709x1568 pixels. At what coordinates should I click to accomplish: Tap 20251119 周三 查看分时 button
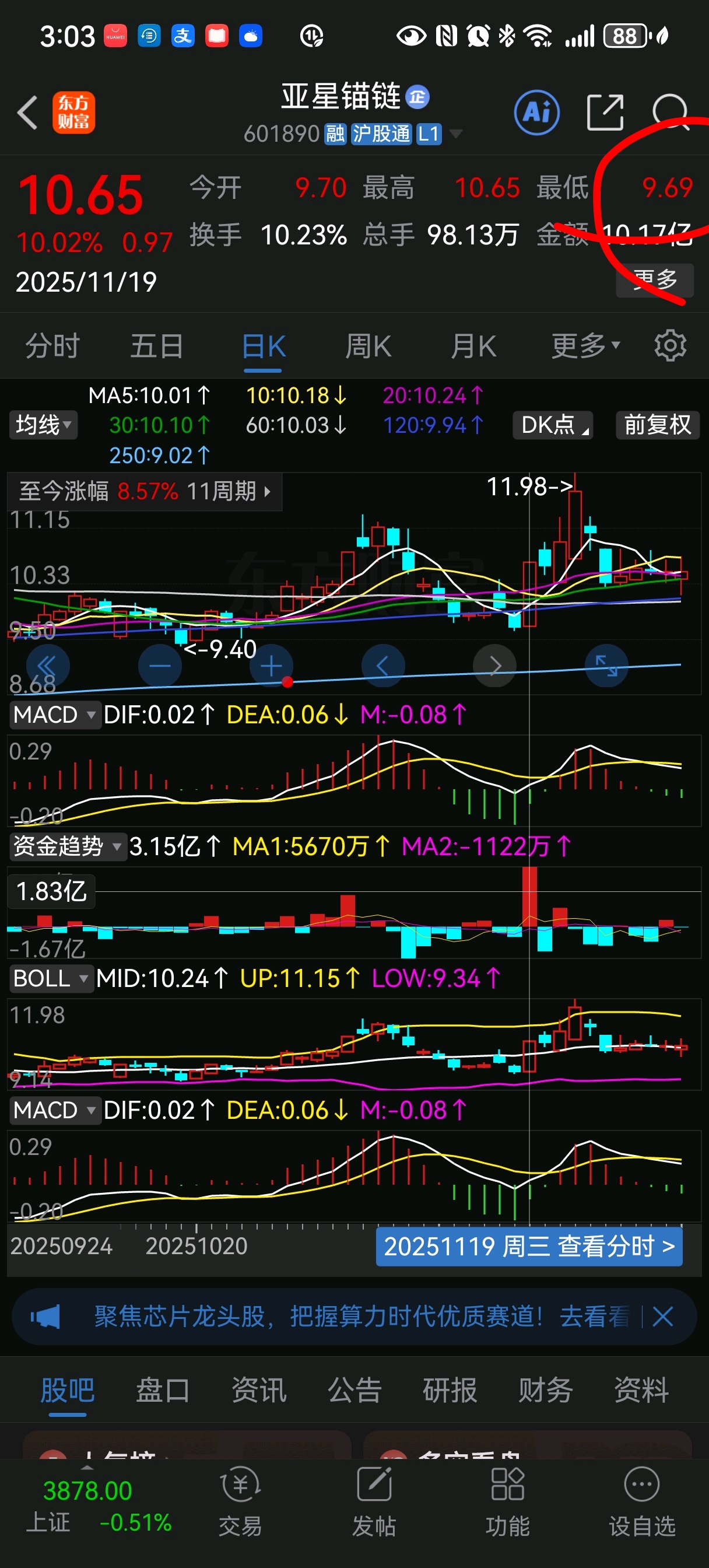tap(529, 1247)
